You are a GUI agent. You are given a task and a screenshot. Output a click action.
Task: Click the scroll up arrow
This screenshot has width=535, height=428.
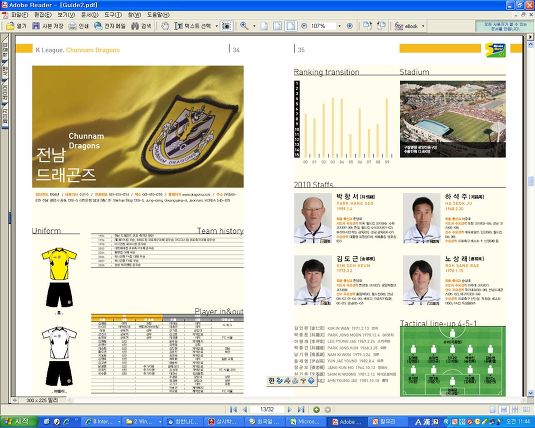click(x=531, y=44)
